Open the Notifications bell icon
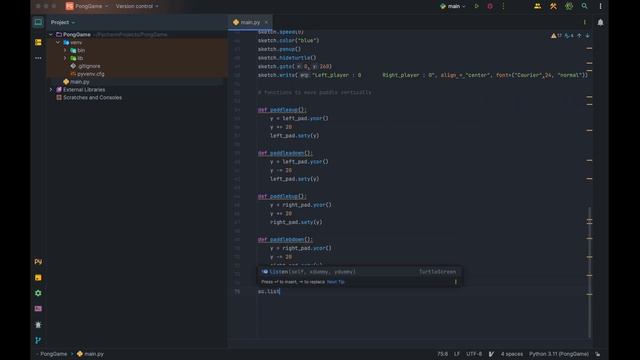The height and width of the screenshot is (360, 640). tap(600, 22)
